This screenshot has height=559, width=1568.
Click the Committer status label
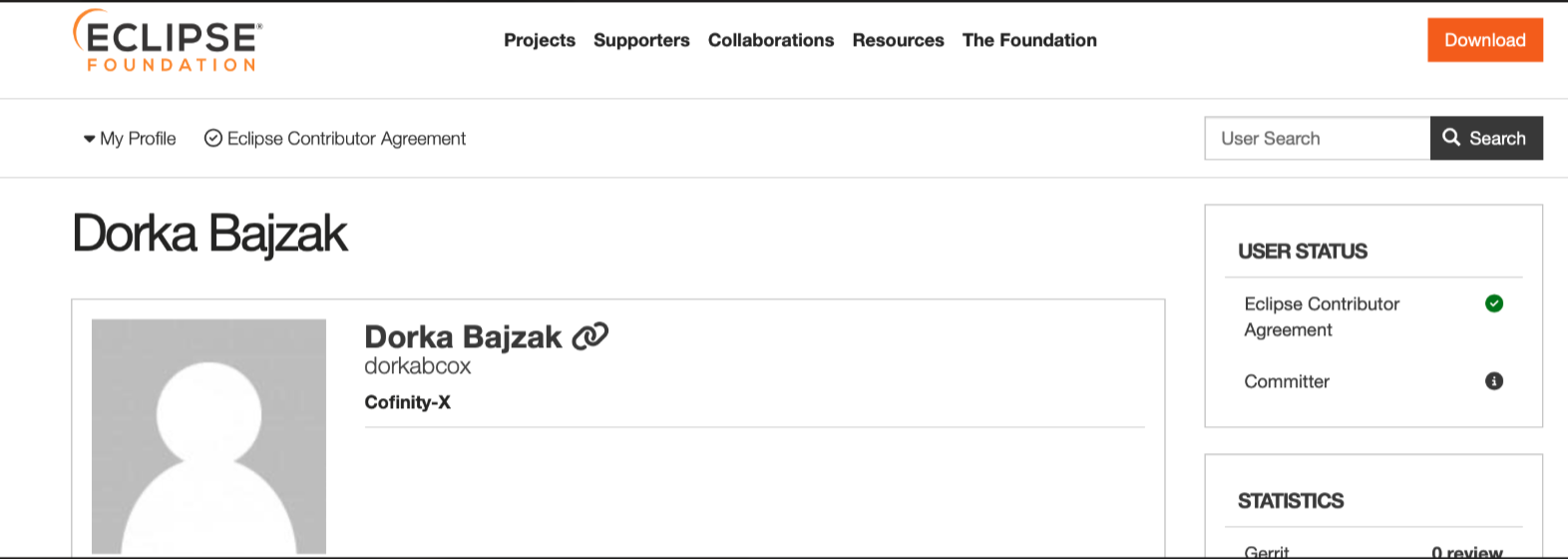1286,381
